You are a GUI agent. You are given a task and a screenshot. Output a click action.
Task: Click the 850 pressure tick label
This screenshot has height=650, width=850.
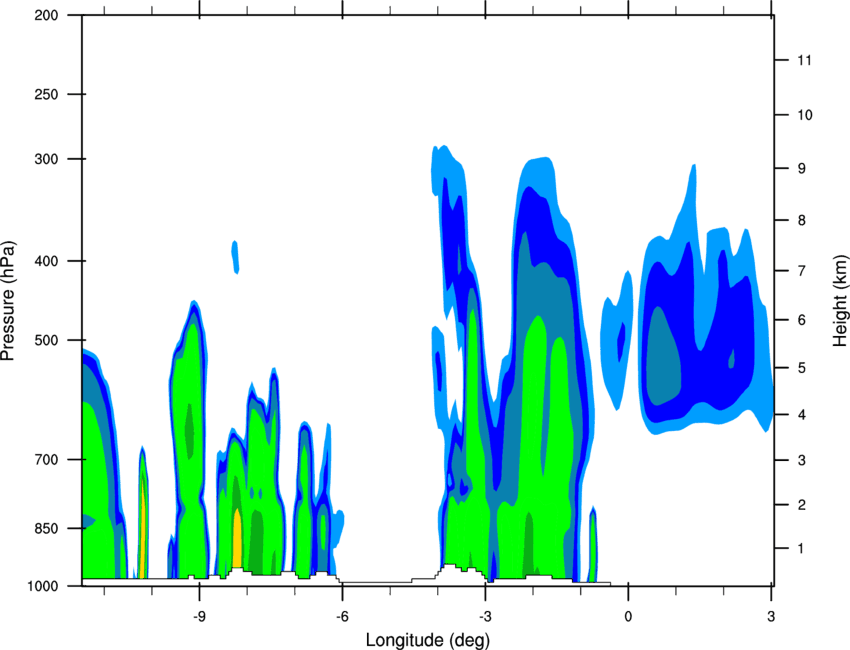(46, 528)
